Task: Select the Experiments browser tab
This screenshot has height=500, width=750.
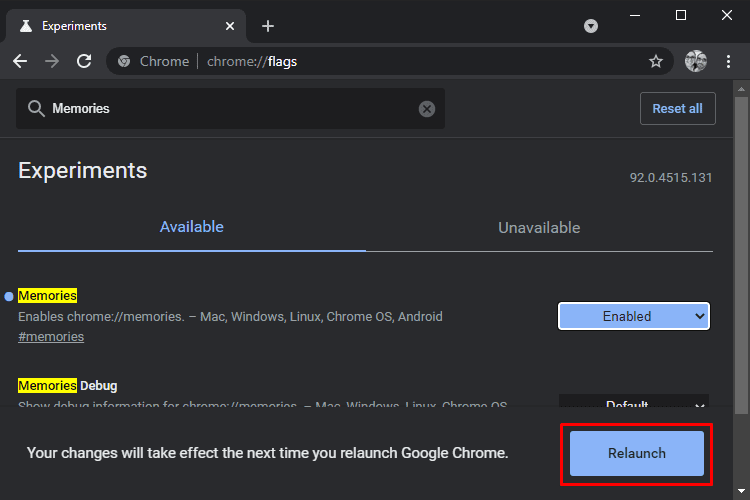Action: click(126, 26)
